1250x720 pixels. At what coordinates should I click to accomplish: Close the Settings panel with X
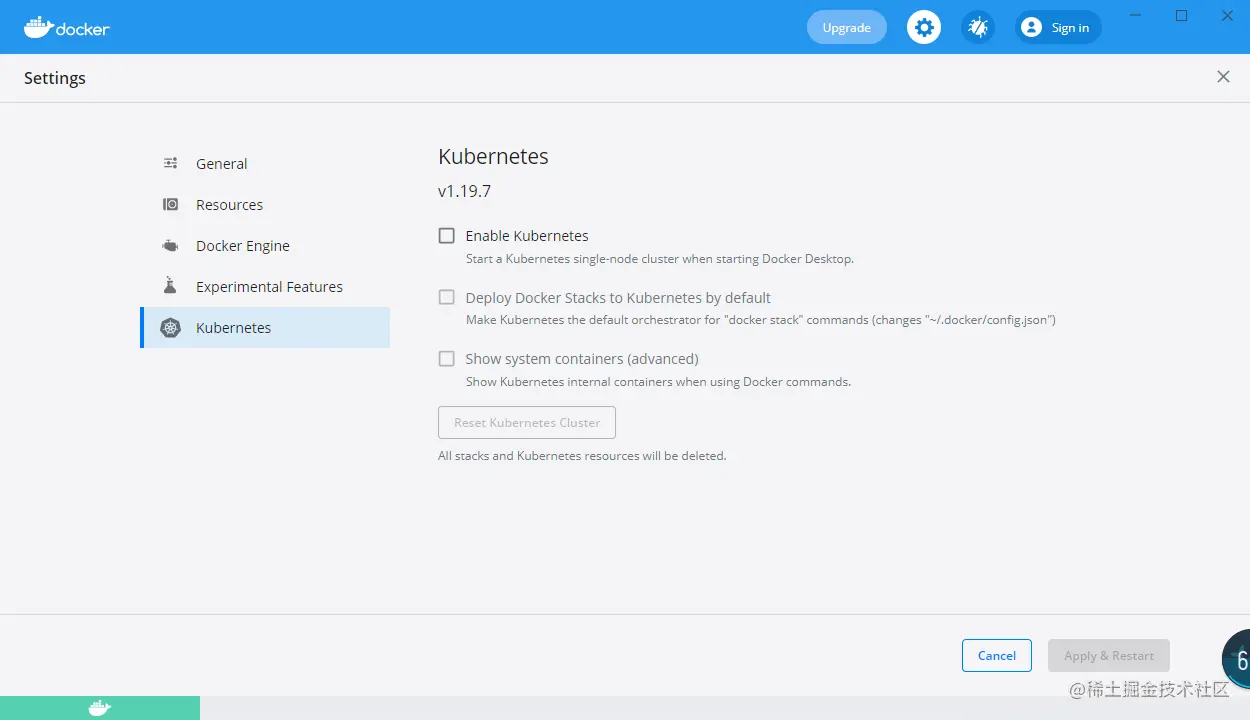pos(1223,77)
